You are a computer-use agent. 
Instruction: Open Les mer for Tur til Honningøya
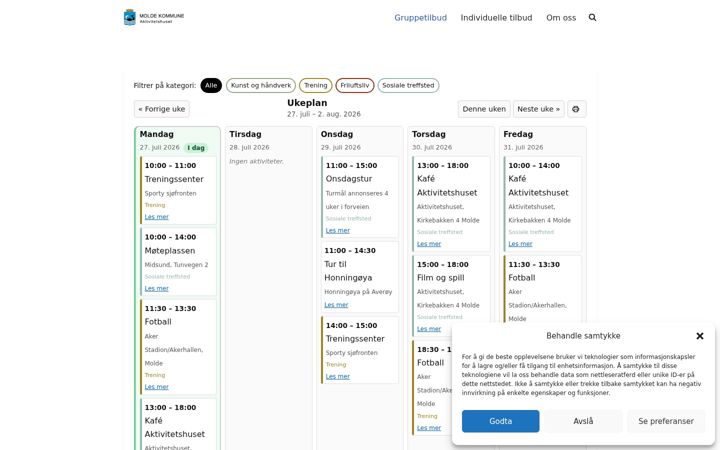point(336,304)
